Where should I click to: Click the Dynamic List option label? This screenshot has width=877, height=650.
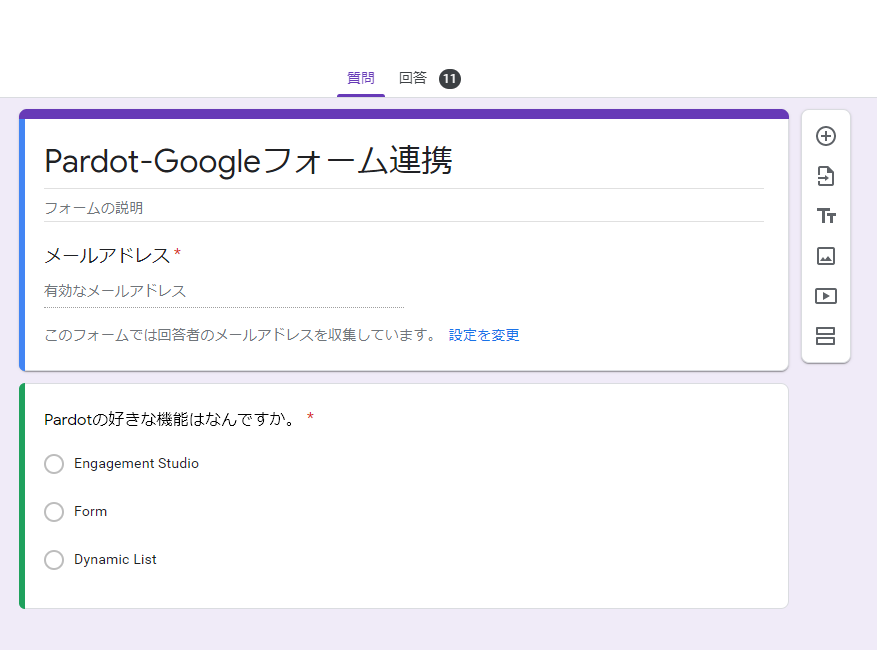[x=115, y=560]
